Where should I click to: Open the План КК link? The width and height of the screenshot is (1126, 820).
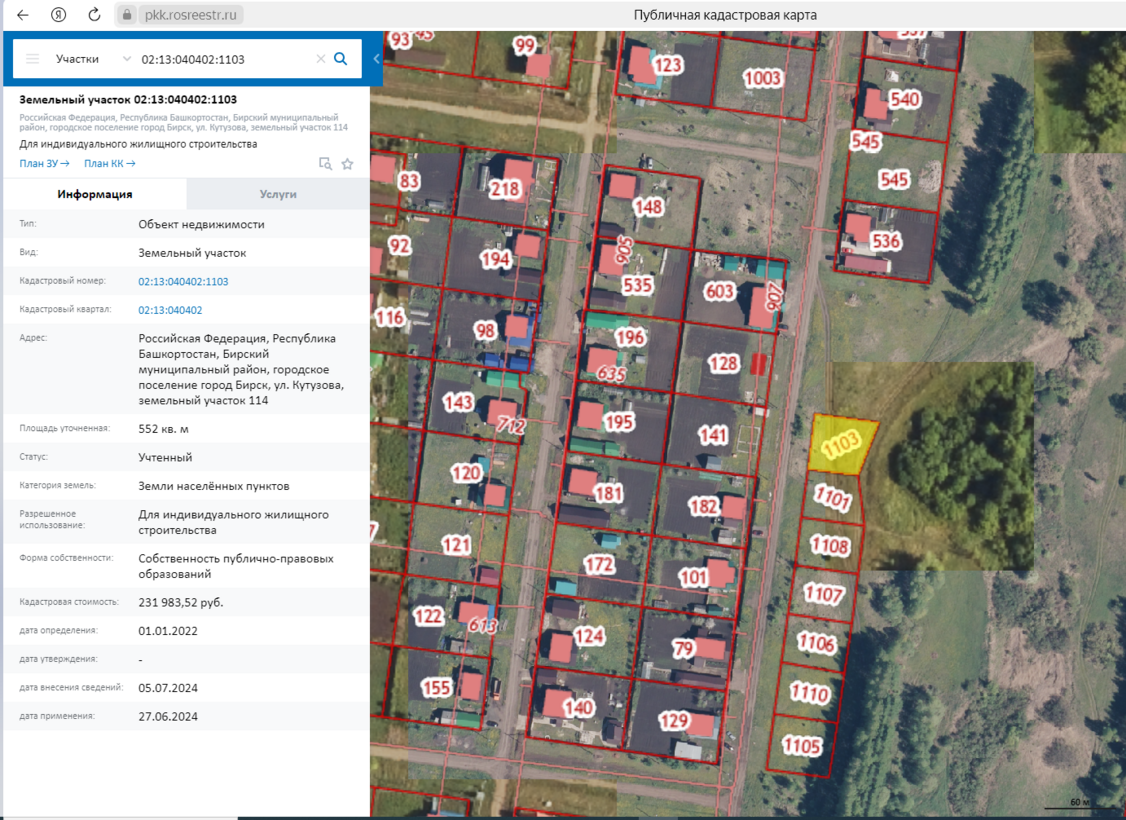click(x=110, y=164)
